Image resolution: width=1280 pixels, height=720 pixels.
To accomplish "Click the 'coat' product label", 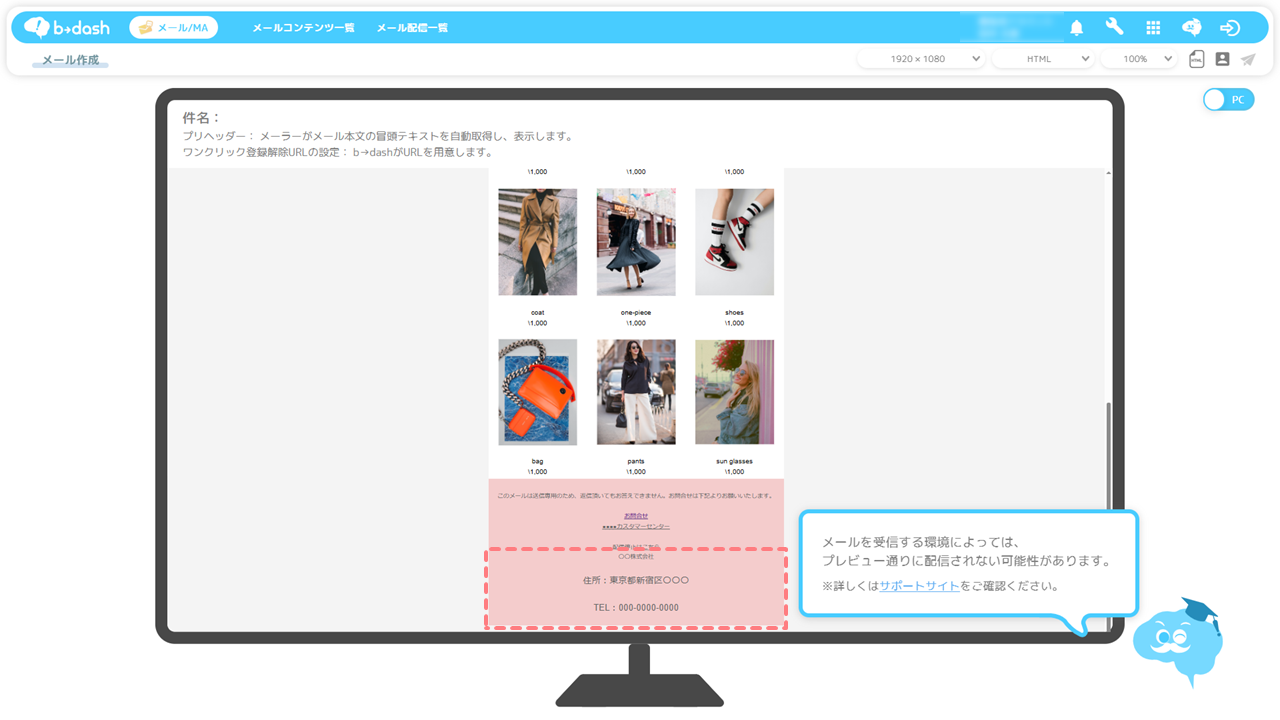I will click(x=538, y=313).
